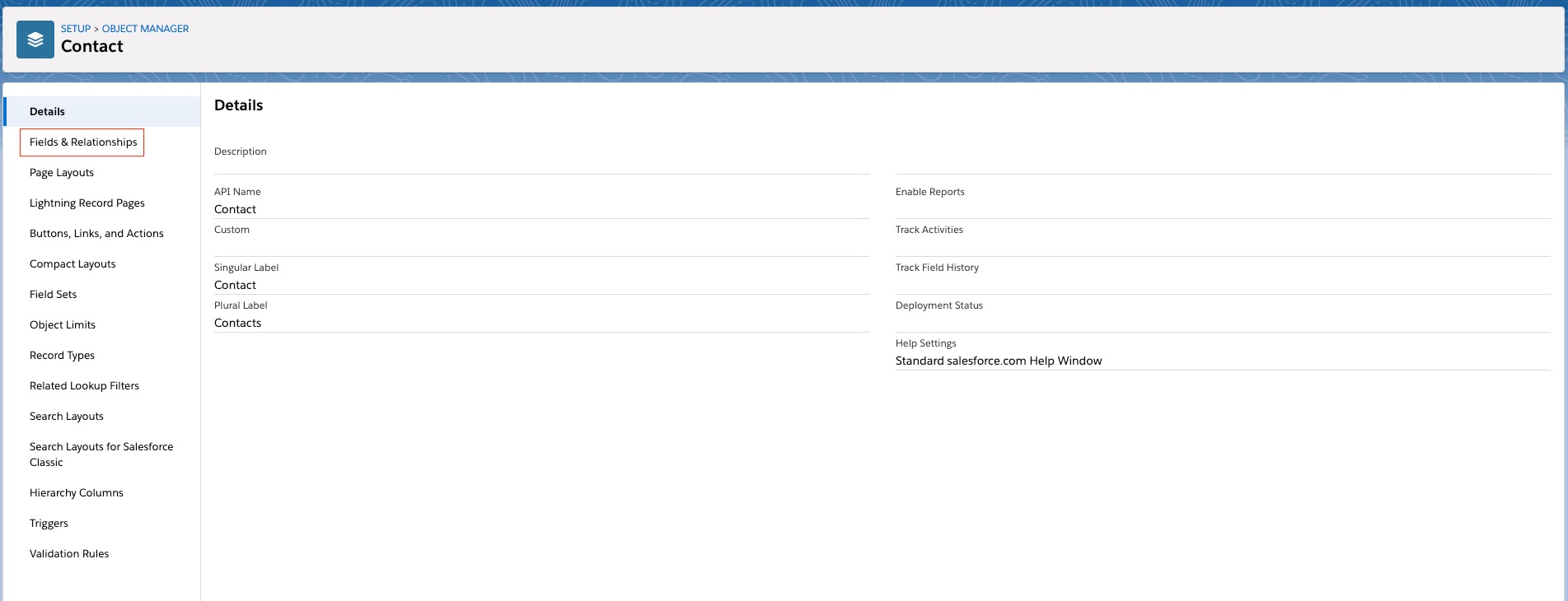Open the OBJECT MANAGER breadcrumb link
Screen dimensions: 1568x601
145,29
